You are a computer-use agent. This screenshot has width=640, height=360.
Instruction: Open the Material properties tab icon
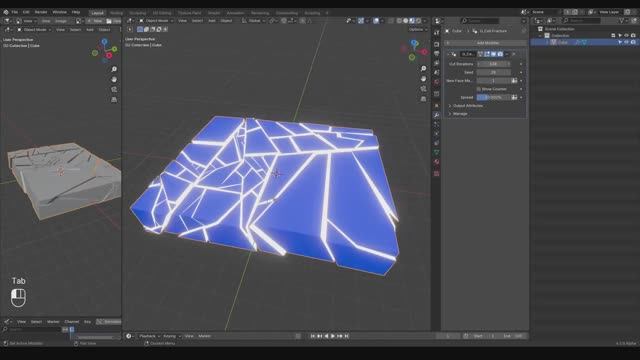tap(436, 162)
